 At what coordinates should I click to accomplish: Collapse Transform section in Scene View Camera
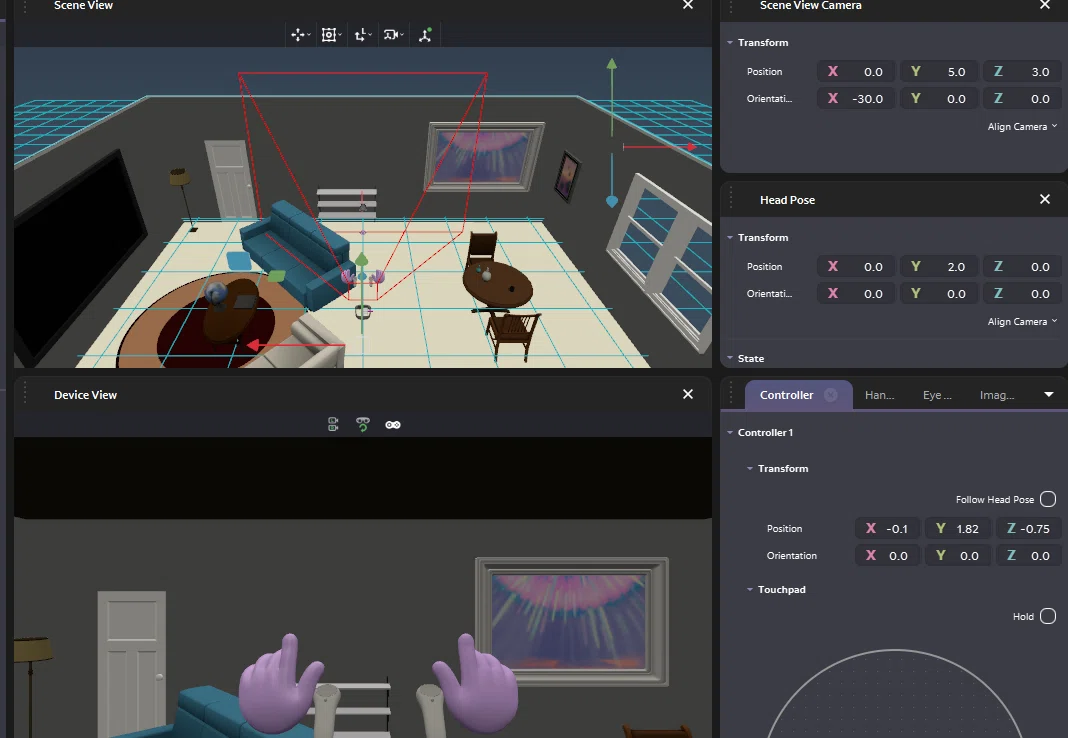pos(730,42)
